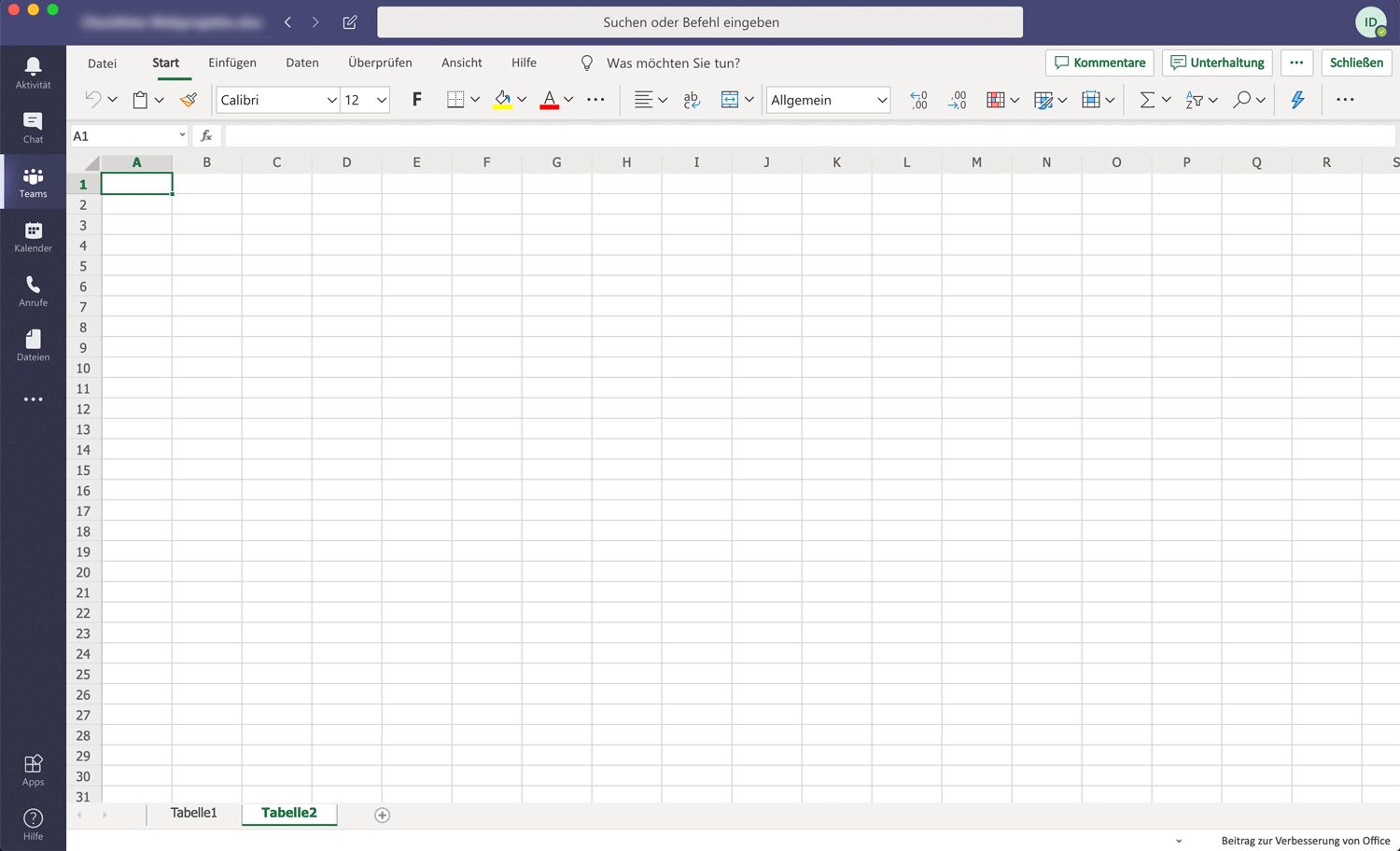Show more apps via sidebar ellipsis
1400x851 pixels.
click(33, 399)
